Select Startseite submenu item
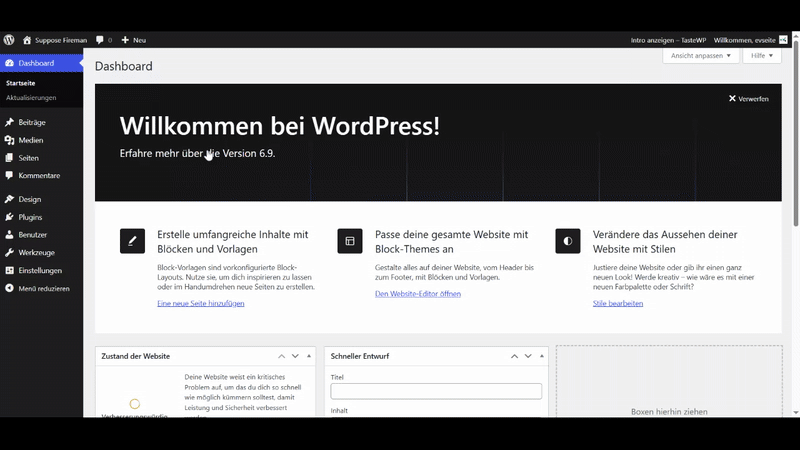 20,83
